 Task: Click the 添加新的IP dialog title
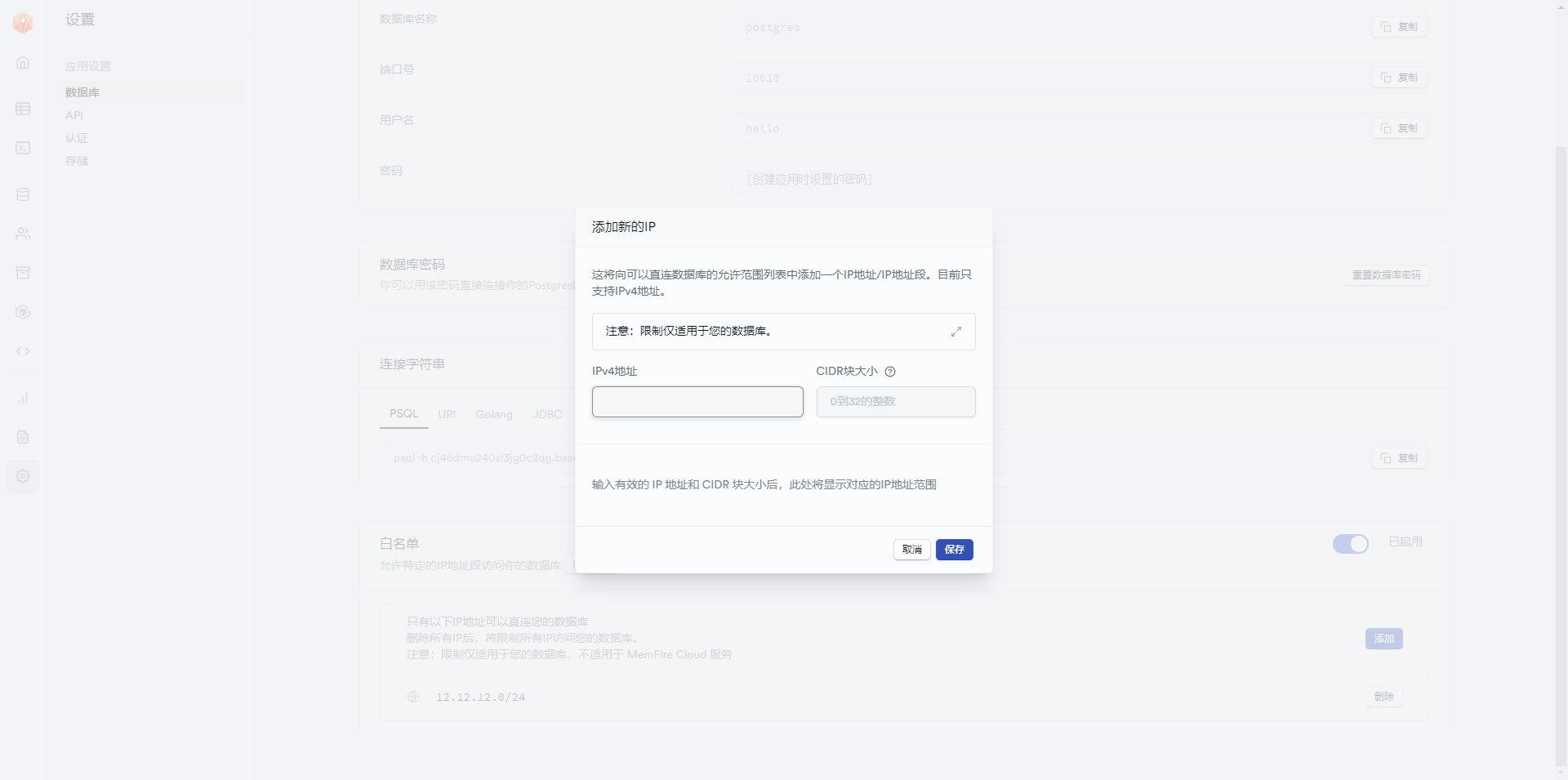pyautogui.click(x=624, y=227)
